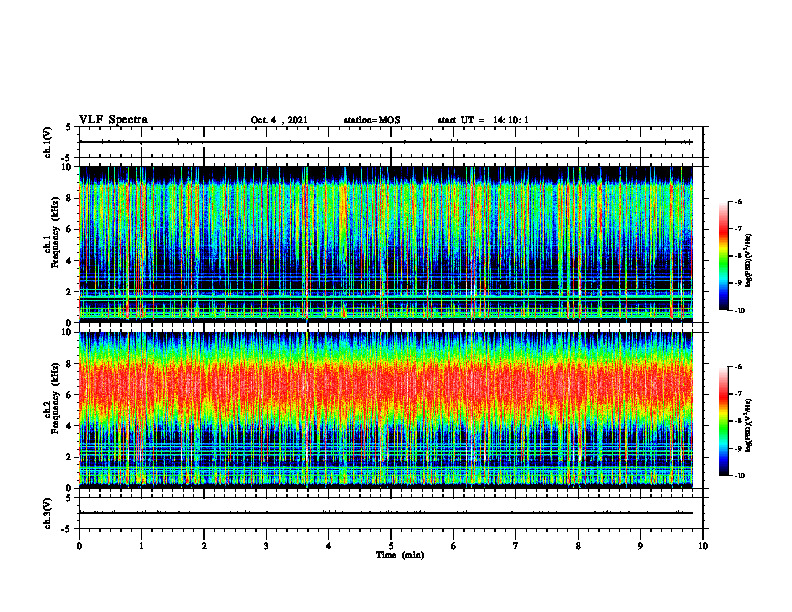
Task: Click the time axis tick label "5"
Action: point(391,546)
